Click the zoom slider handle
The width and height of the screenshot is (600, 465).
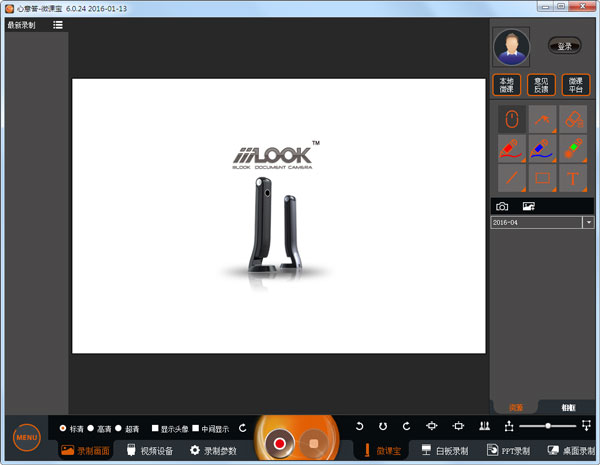pyautogui.click(x=548, y=426)
